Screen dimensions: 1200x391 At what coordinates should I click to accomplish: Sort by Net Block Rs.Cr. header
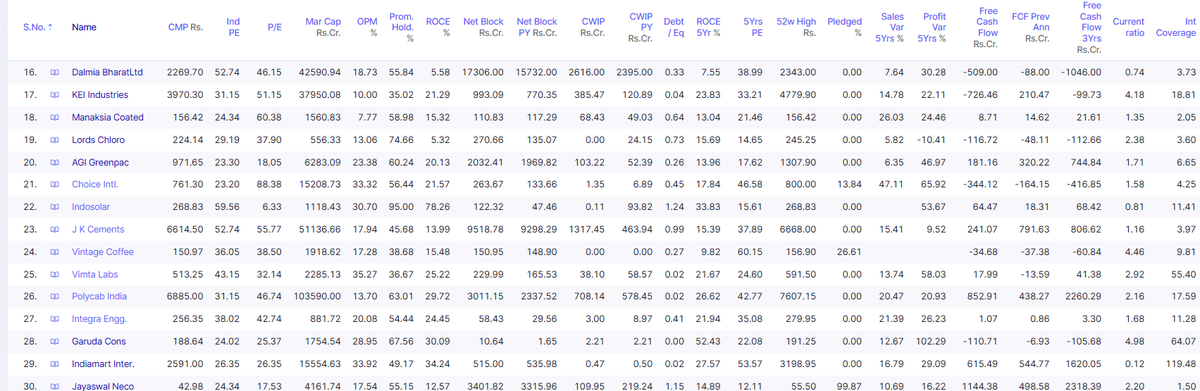484,27
